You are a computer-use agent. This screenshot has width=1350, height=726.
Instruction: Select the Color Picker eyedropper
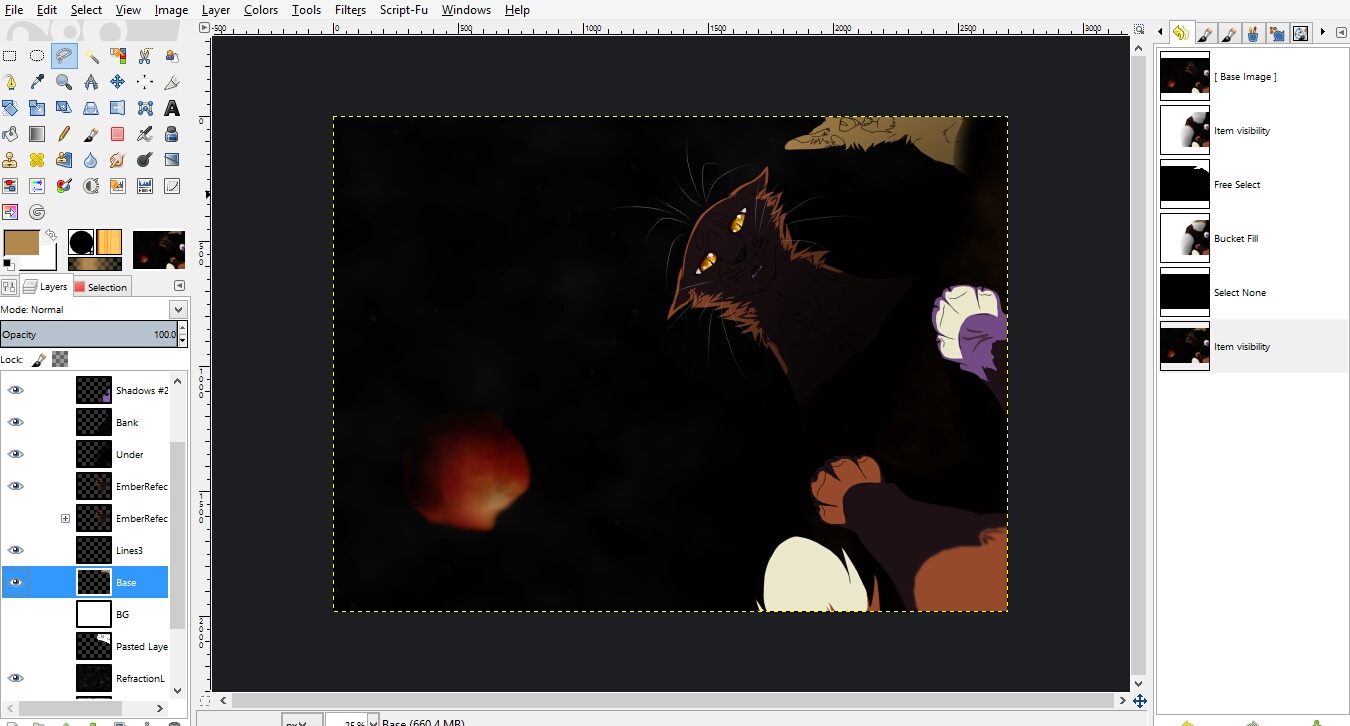[x=37, y=82]
